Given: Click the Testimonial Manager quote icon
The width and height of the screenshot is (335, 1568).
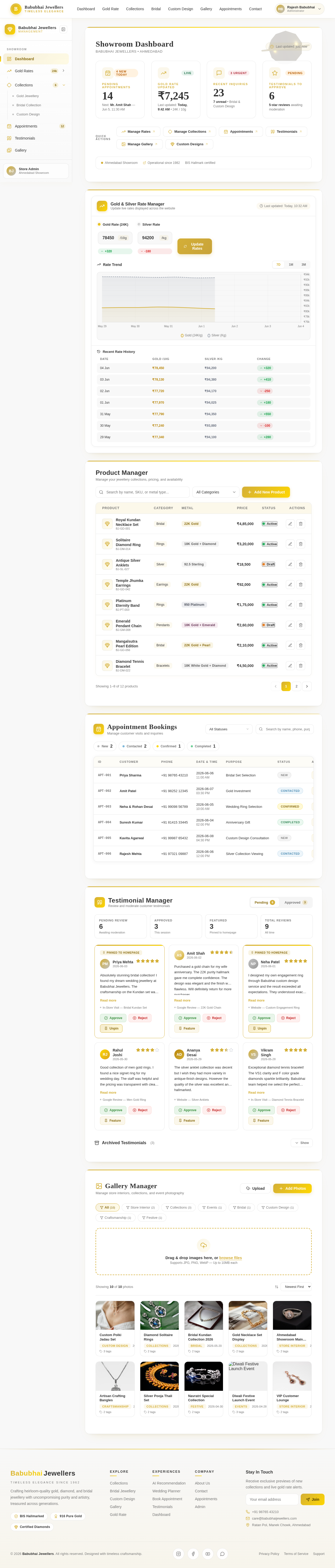Looking at the screenshot, I should point(100,902).
